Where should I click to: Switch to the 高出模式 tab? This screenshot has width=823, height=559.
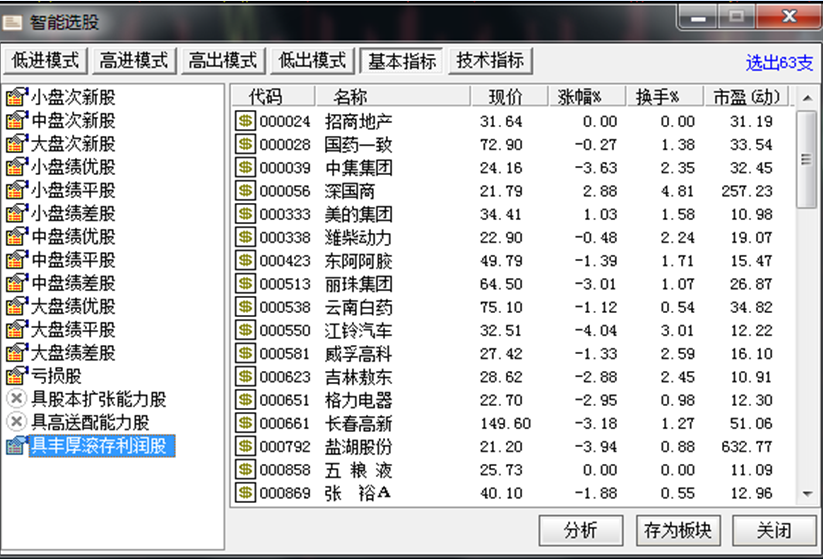[x=223, y=61]
